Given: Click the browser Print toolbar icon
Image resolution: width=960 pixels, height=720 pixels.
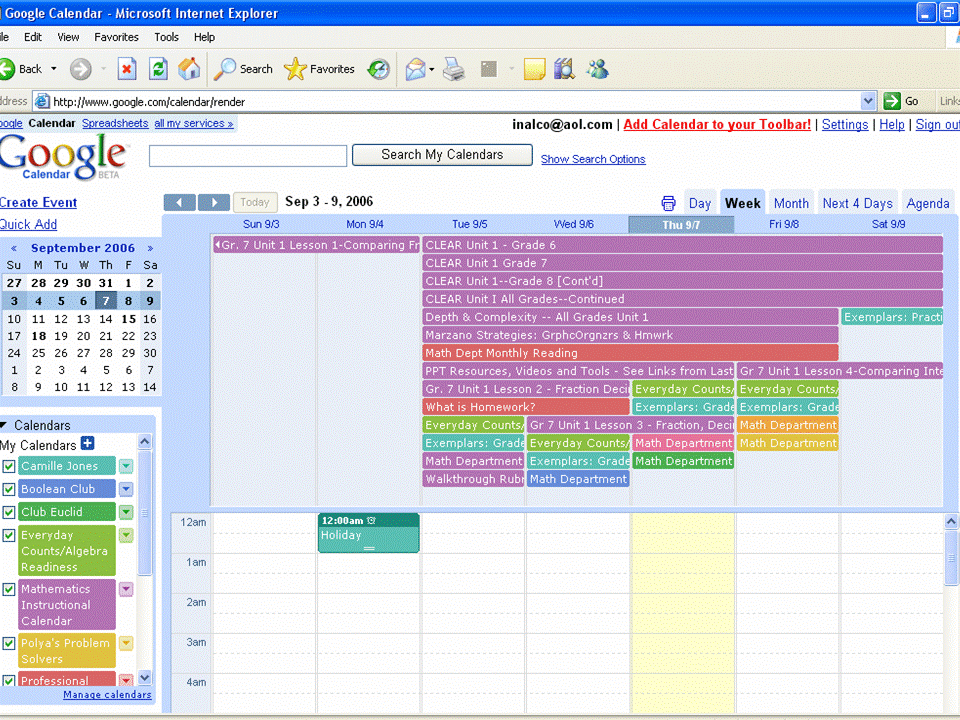Looking at the screenshot, I should click(454, 69).
